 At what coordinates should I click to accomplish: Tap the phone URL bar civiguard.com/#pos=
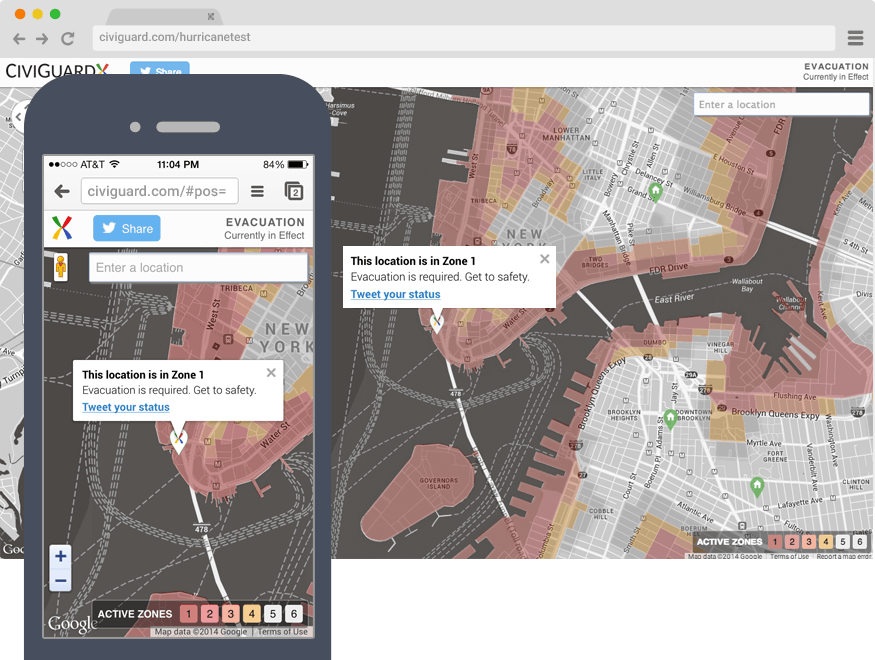160,191
